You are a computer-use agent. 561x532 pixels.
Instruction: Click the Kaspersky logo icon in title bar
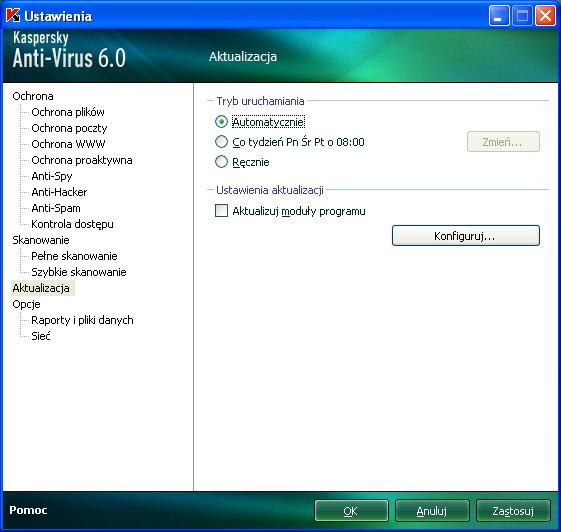[13, 16]
